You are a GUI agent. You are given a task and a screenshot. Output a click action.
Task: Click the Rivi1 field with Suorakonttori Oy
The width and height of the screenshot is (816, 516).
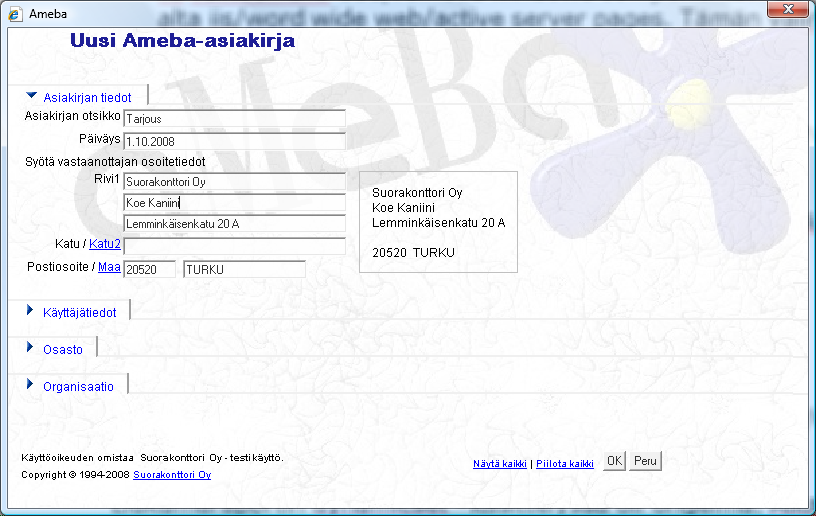click(235, 182)
